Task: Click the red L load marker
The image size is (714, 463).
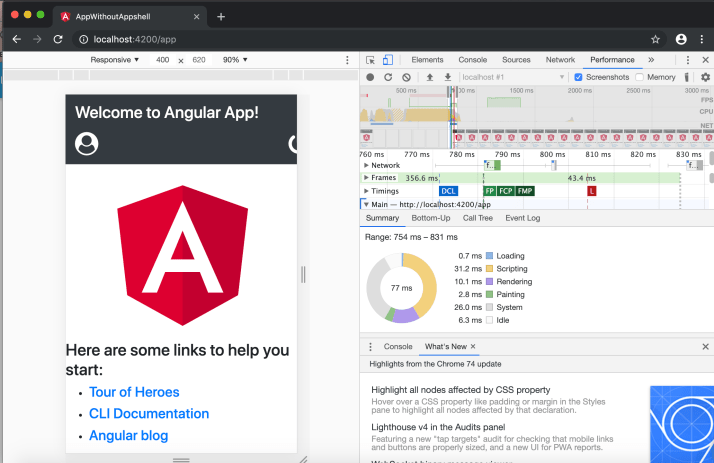Action: pyautogui.click(x=592, y=191)
